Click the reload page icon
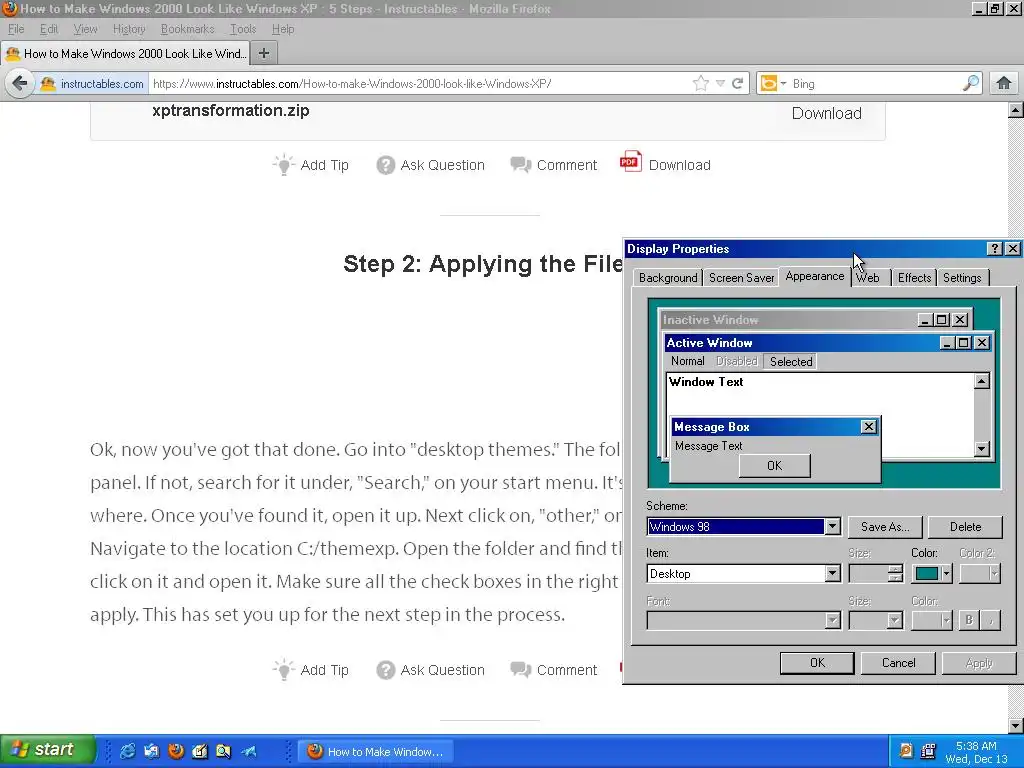 pos(738,84)
